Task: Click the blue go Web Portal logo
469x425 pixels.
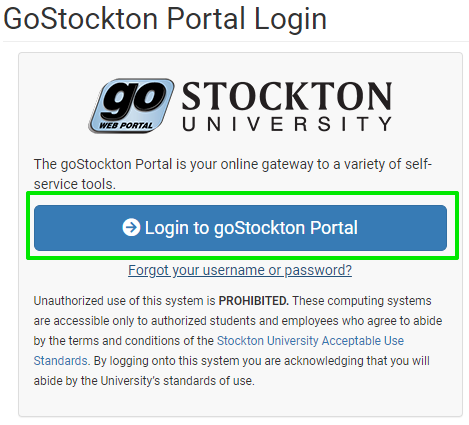Action: 131,106
